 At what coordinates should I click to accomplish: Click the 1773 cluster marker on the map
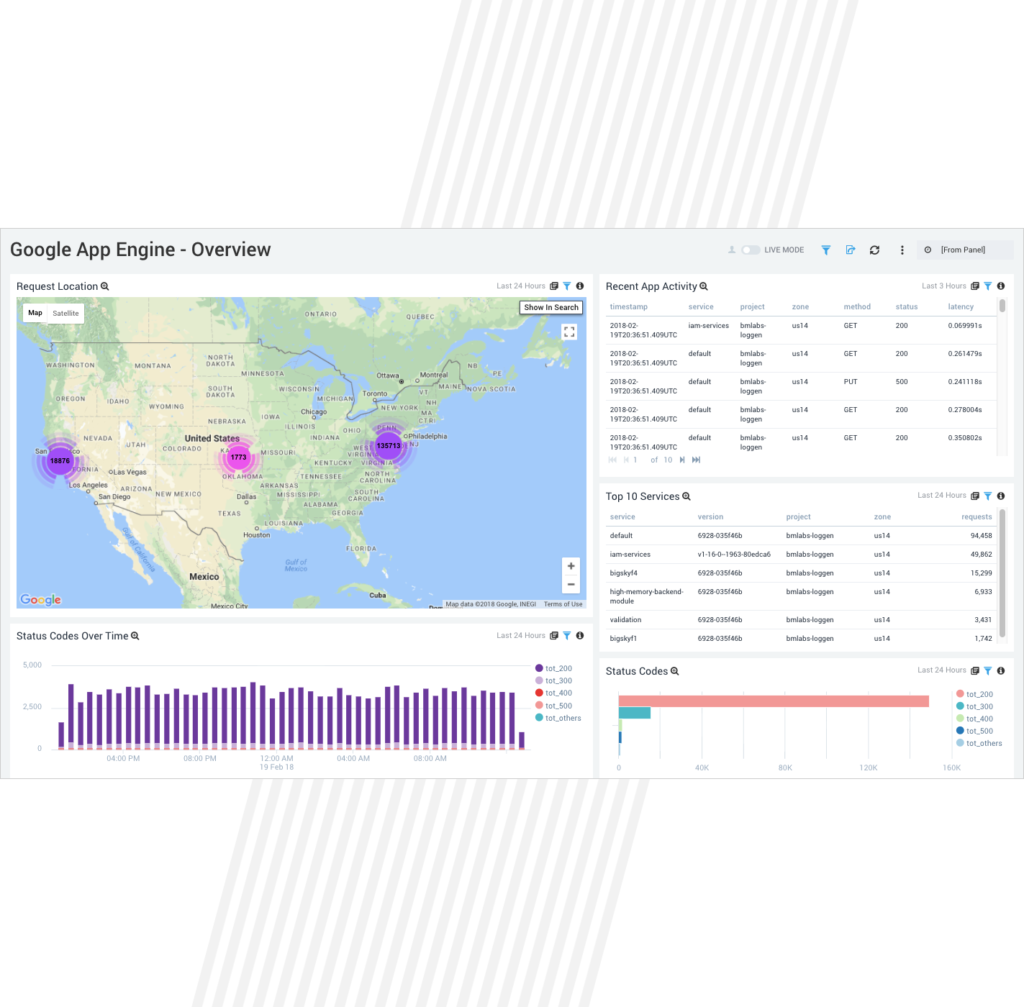(x=238, y=457)
